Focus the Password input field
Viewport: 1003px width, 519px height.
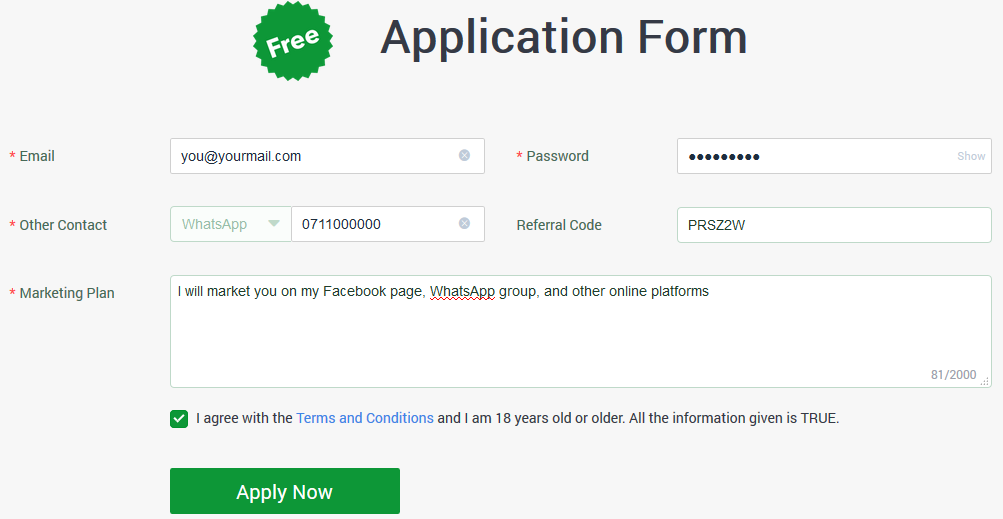(834, 156)
